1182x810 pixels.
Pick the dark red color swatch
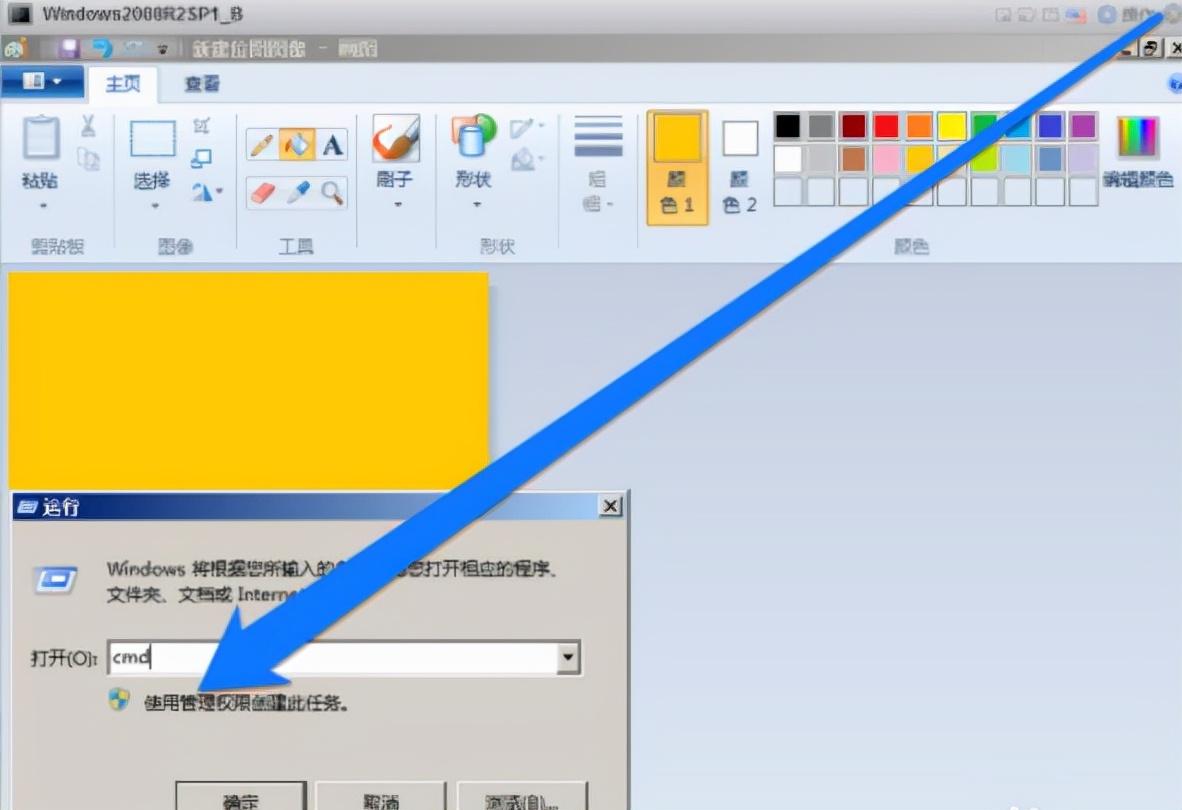(853, 126)
